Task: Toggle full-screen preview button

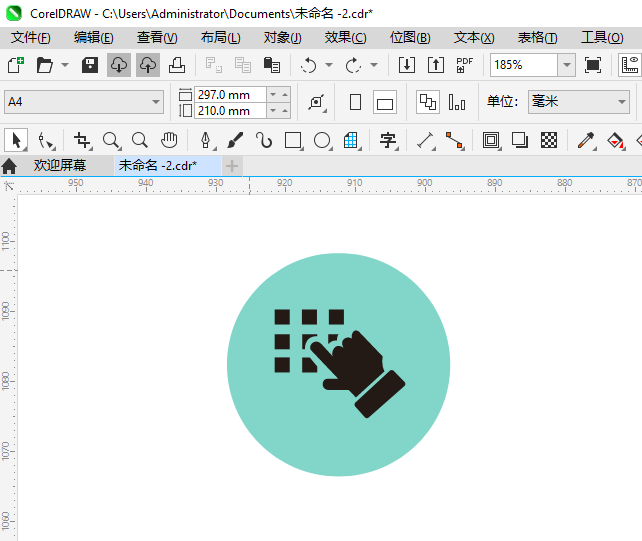Action: point(593,65)
